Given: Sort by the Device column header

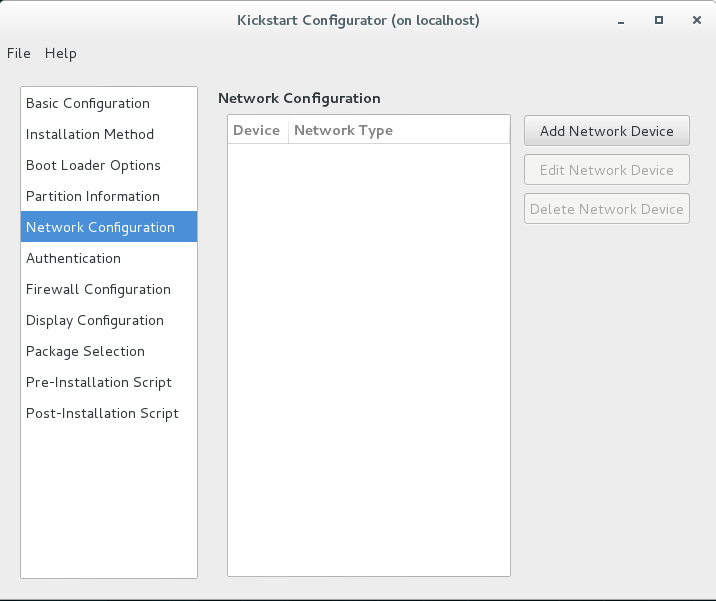Looking at the screenshot, I should click(x=258, y=130).
